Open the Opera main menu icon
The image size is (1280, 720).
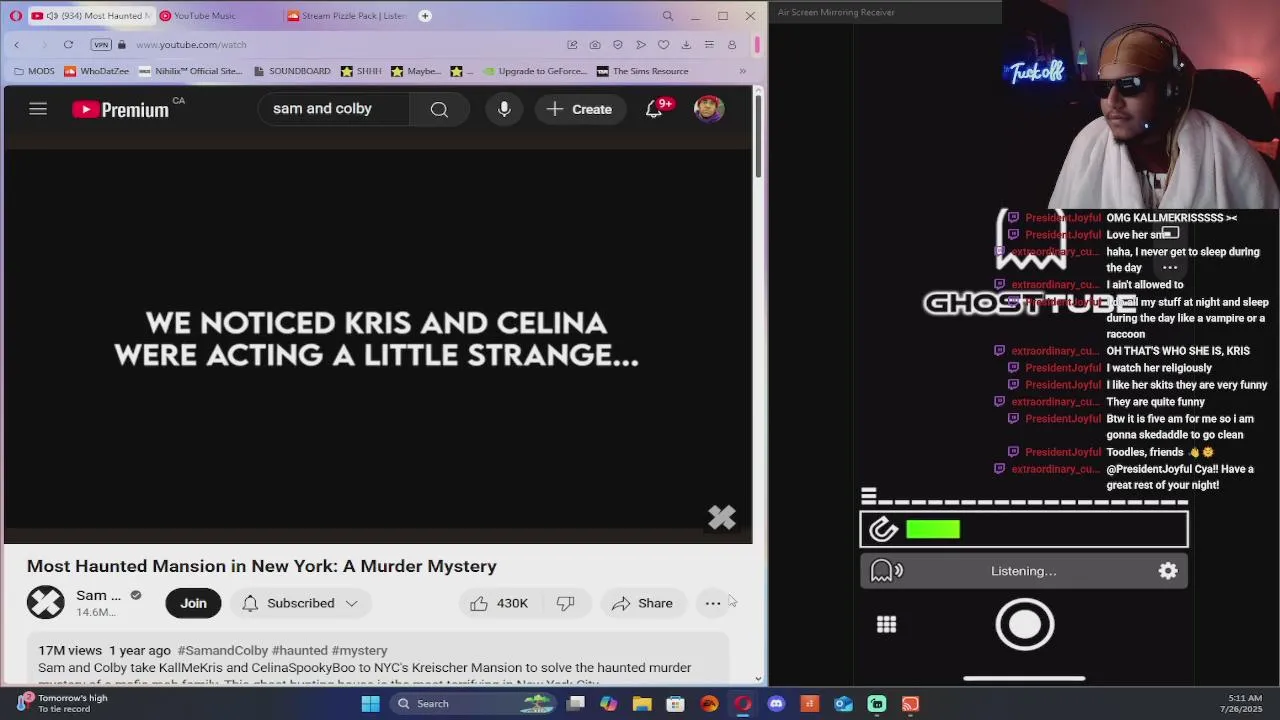[16, 16]
